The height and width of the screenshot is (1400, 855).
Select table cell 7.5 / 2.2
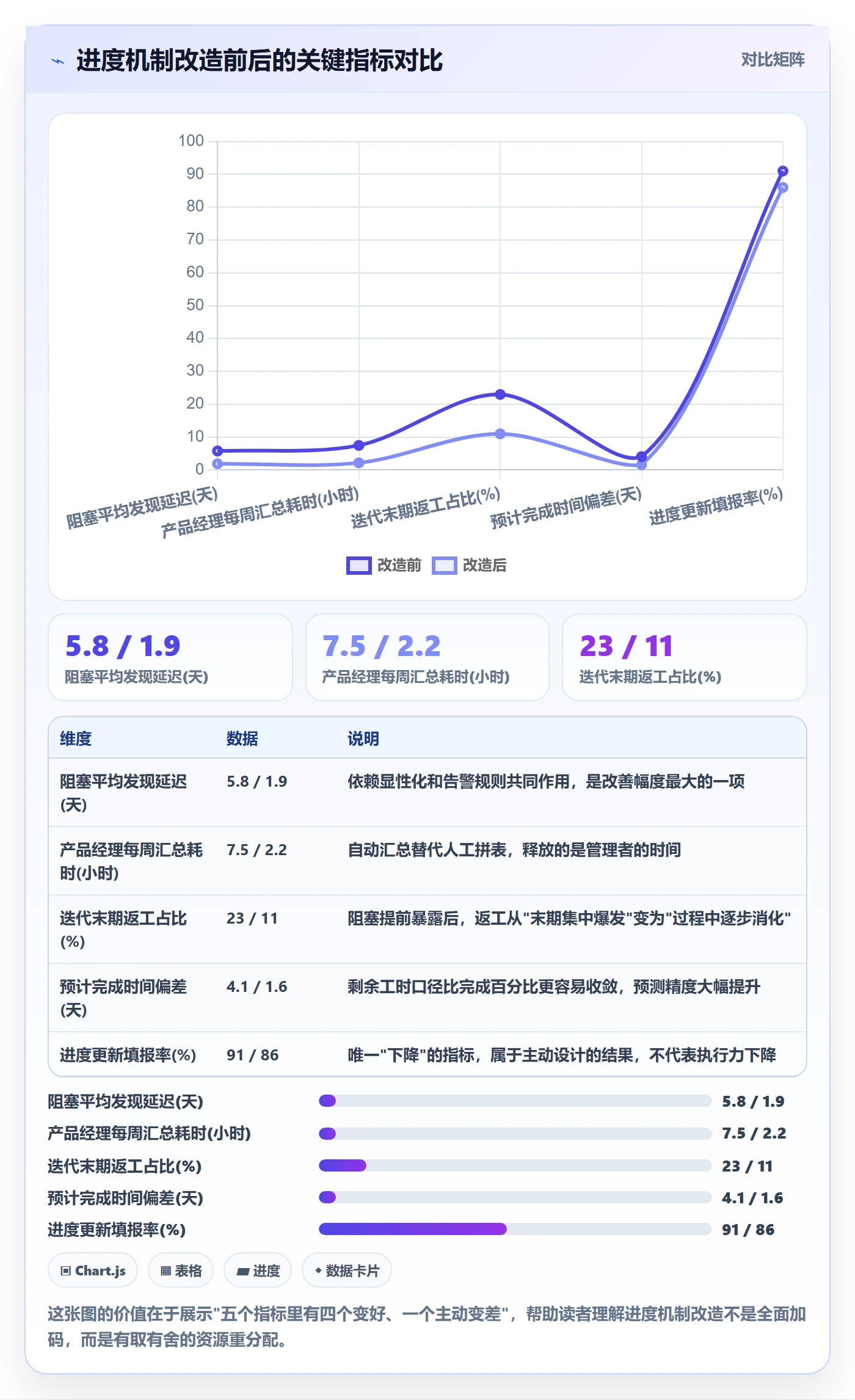256,850
